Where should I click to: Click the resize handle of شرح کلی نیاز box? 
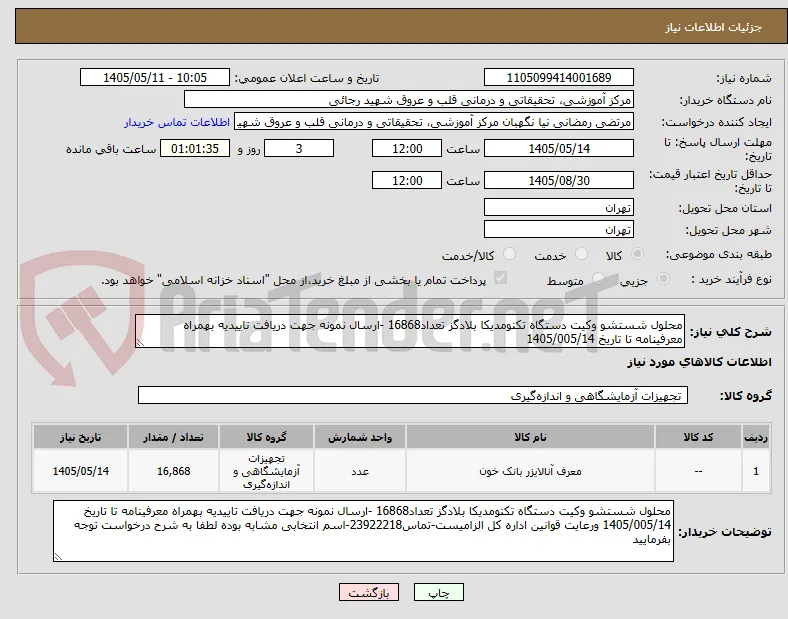pyautogui.click(x=140, y=343)
